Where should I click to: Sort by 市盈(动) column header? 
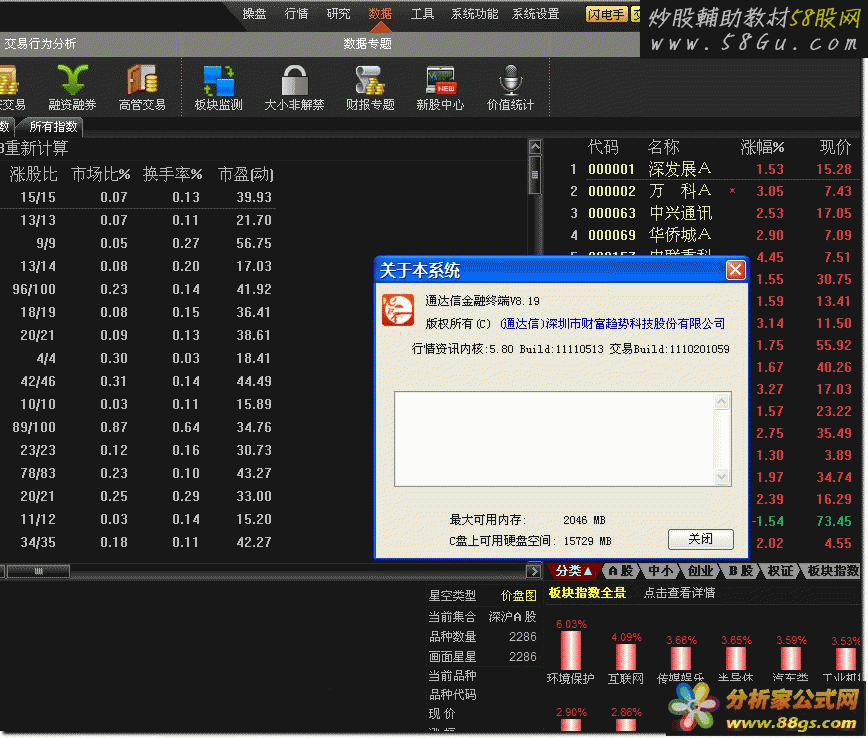[246, 174]
